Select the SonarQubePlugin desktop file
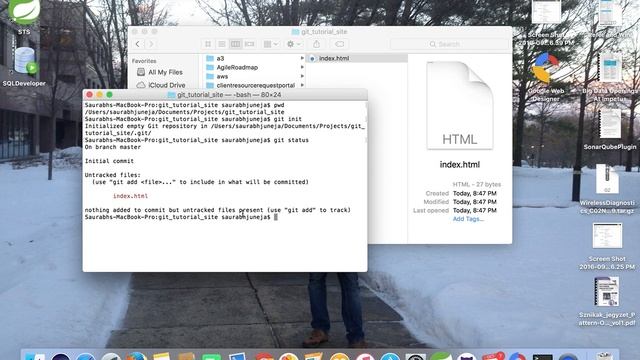640x360 pixels. 610,129
